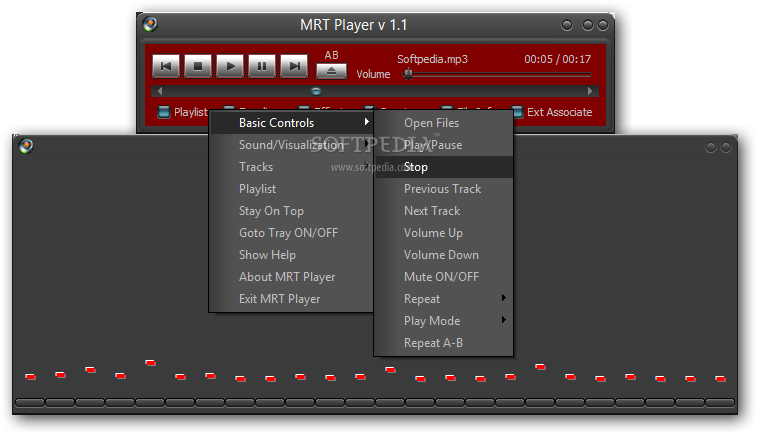The width and height of the screenshot is (758, 435).
Task: Click the seek bar left arrow
Action: pyautogui.click(x=160, y=91)
